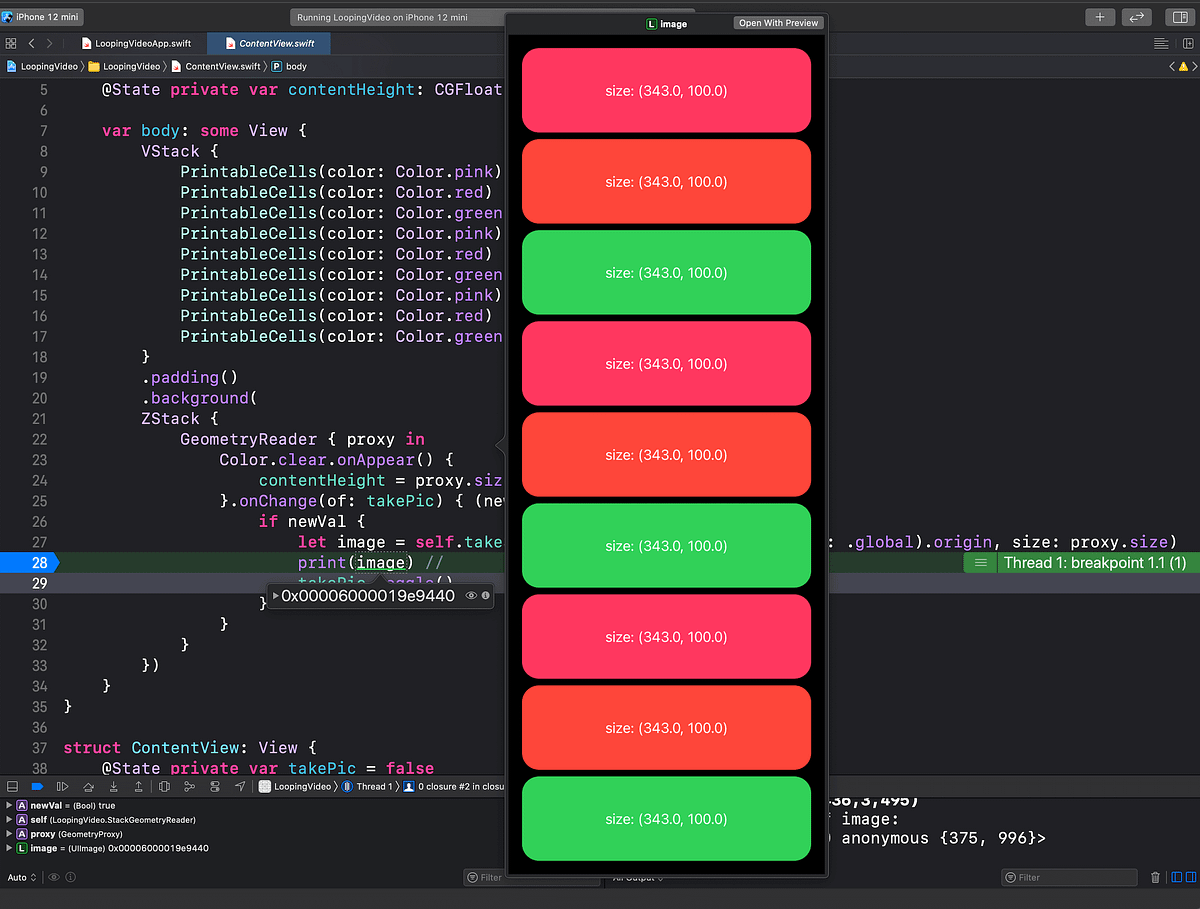Toggle Quick Look on image value in debug popover
1200x909 pixels.
pos(471,595)
